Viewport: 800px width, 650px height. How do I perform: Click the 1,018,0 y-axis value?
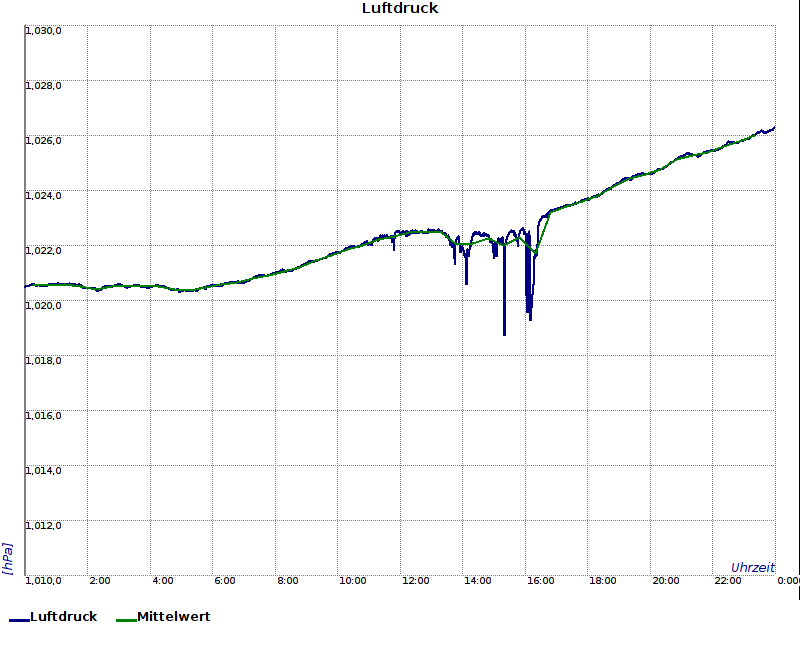pyautogui.click(x=43, y=361)
